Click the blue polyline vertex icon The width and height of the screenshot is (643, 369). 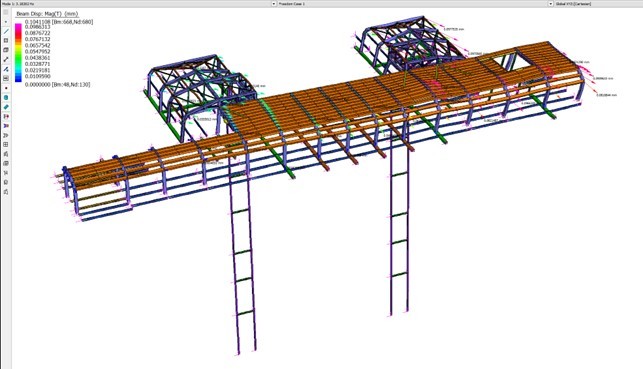pos(6,69)
